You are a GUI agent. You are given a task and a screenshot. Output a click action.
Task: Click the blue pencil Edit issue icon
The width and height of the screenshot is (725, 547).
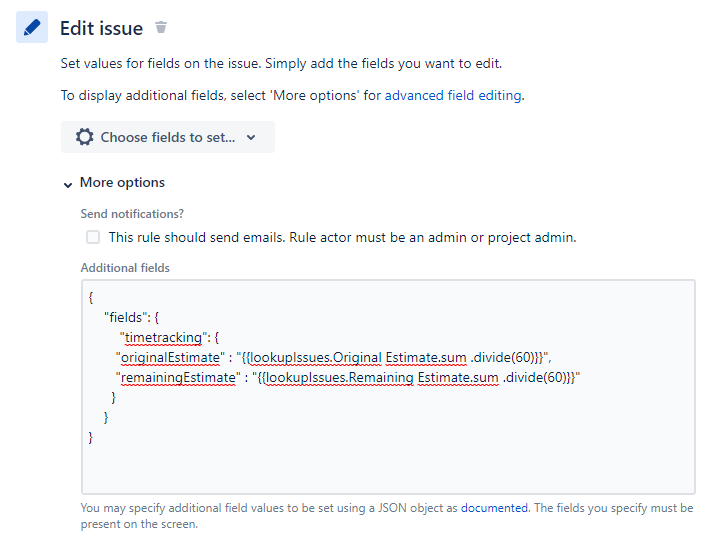32,27
